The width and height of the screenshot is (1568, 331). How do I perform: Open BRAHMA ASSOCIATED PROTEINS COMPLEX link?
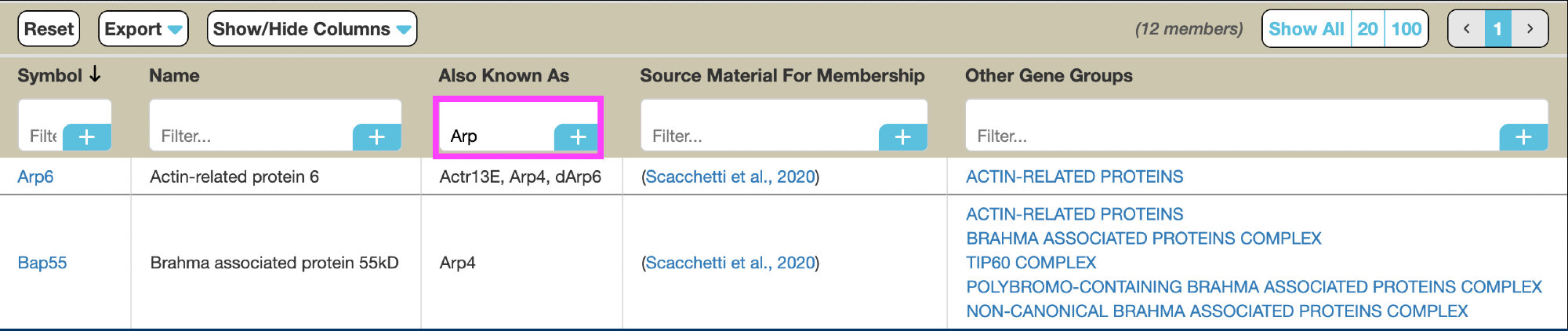coord(1144,238)
